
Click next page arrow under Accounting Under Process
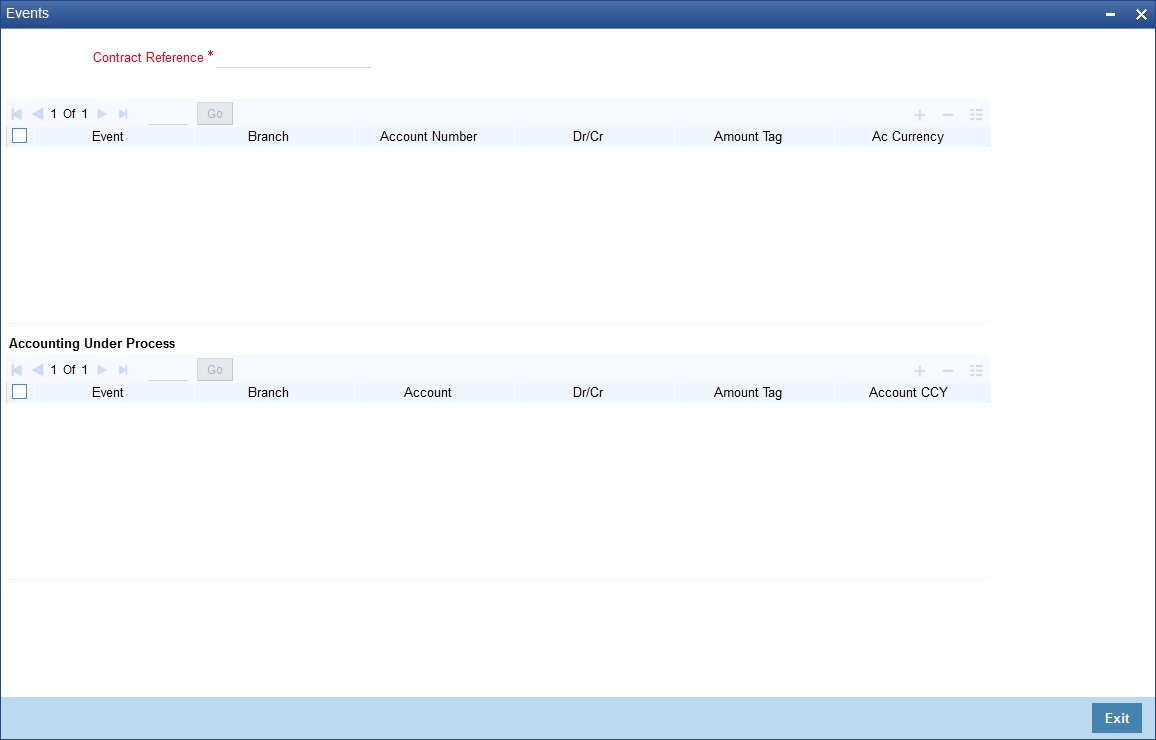tap(102, 370)
